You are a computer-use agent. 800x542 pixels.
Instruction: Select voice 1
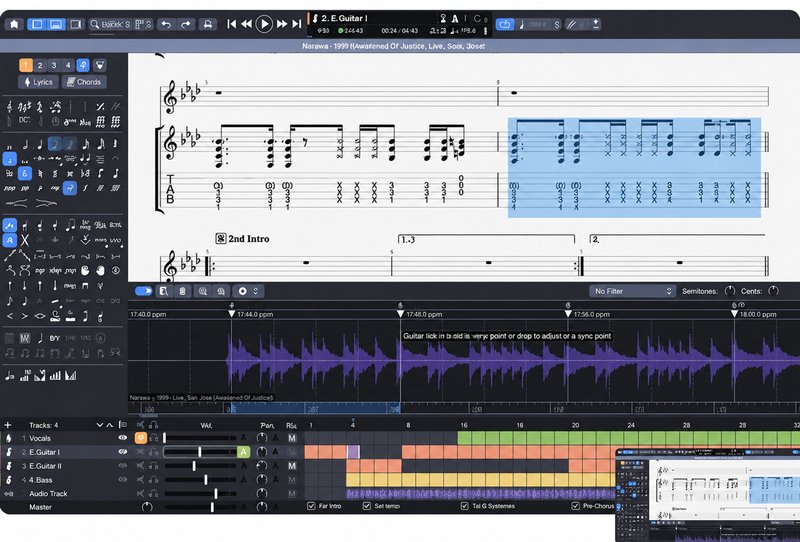26,65
